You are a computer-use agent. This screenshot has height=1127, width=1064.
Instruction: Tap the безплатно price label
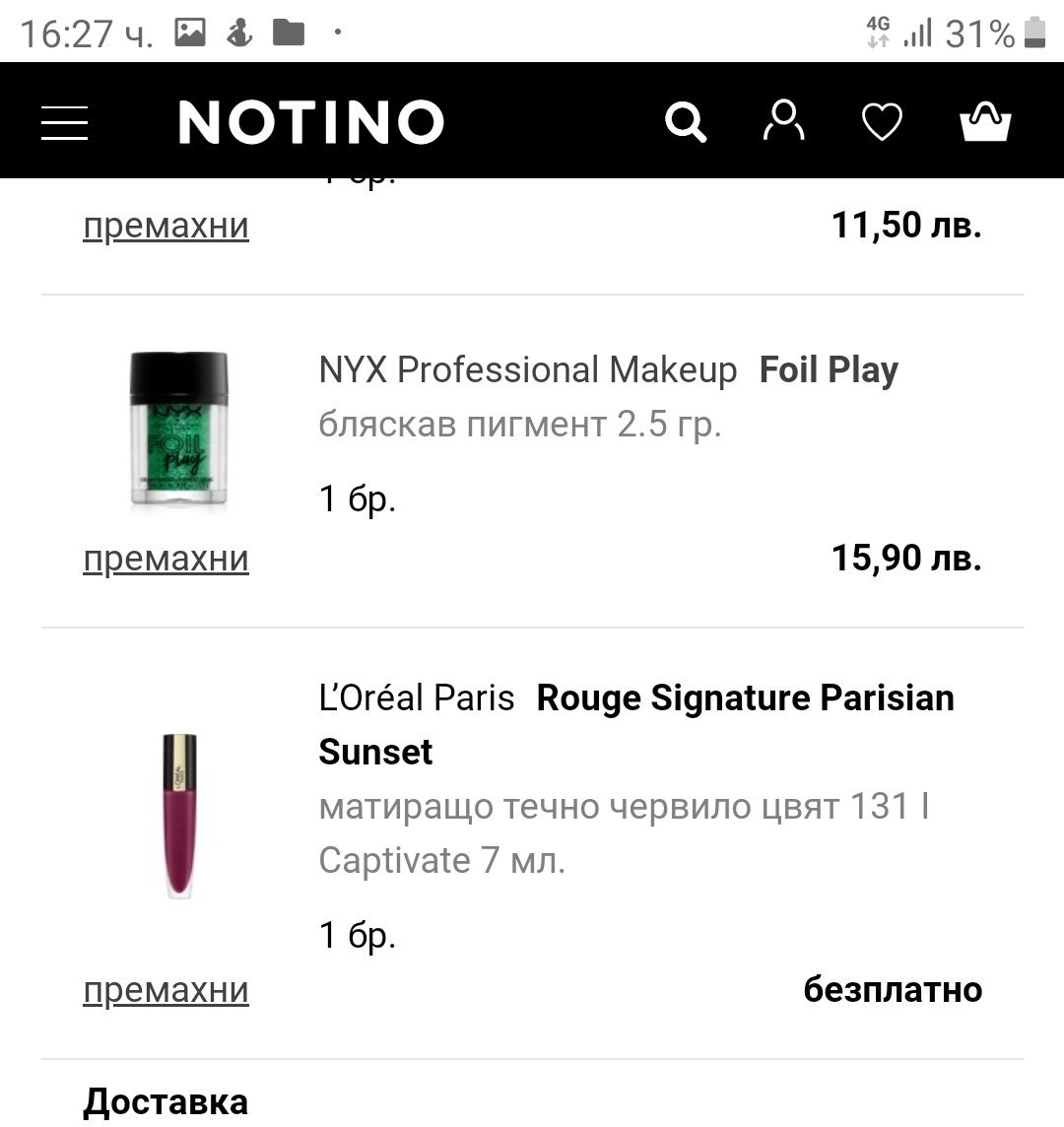coord(893,989)
